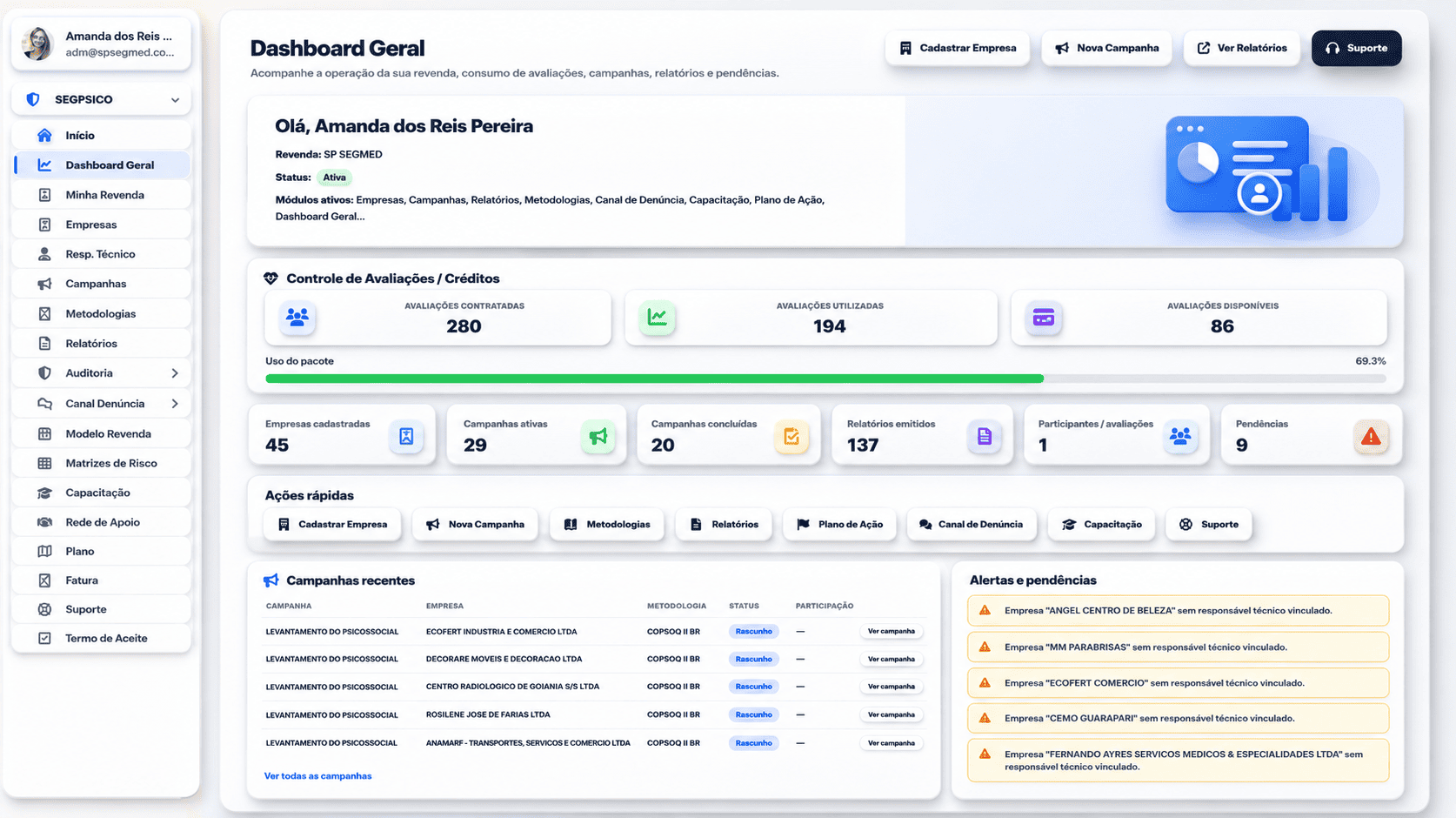Screen dimensions: 1456x818
Task: Click the MM PARABRISAS alert
Action: [1178, 647]
